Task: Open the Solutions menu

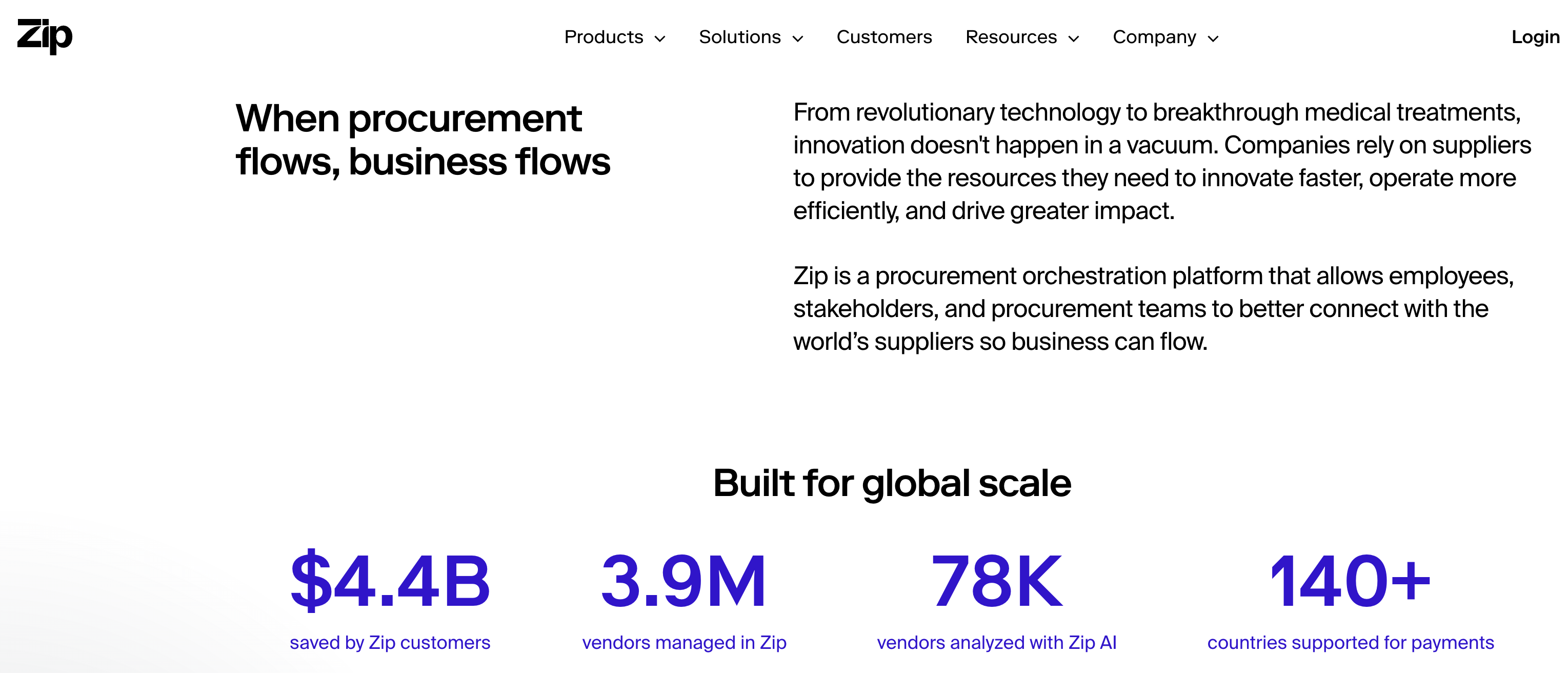Action: 739,37
